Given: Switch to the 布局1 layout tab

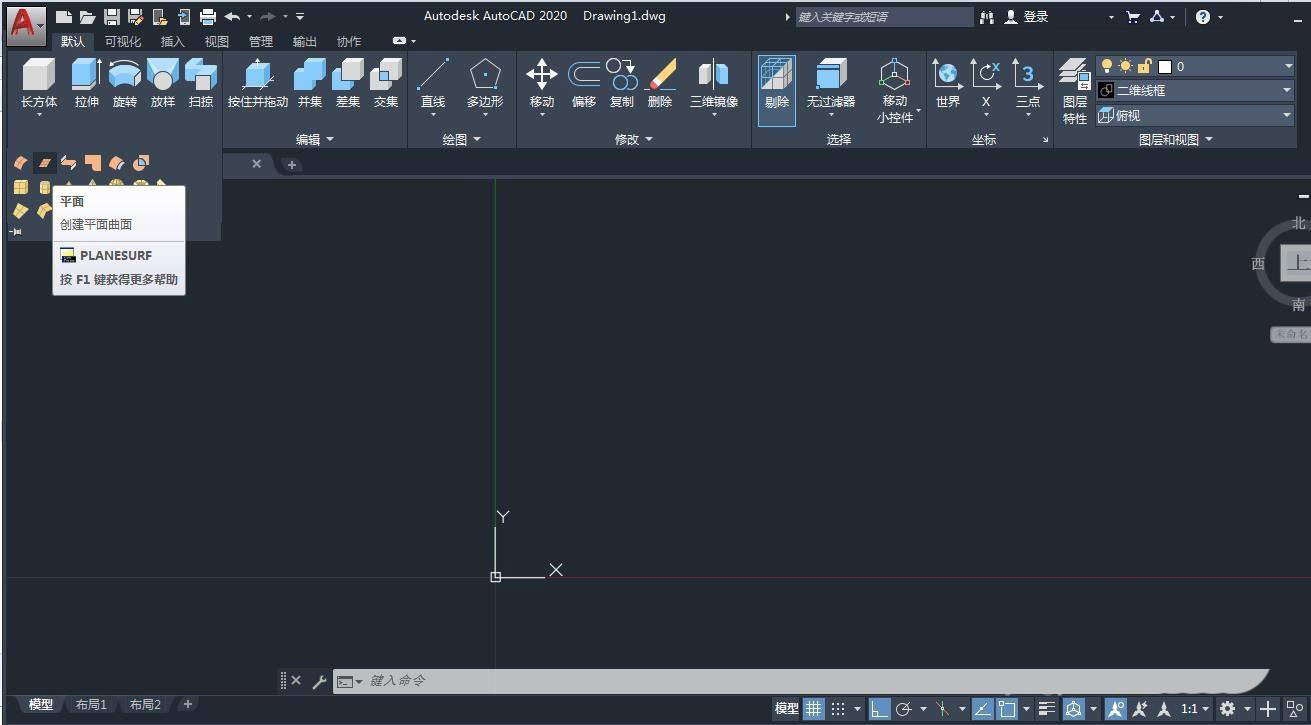Looking at the screenshot, I should click(x=91, y=704).
